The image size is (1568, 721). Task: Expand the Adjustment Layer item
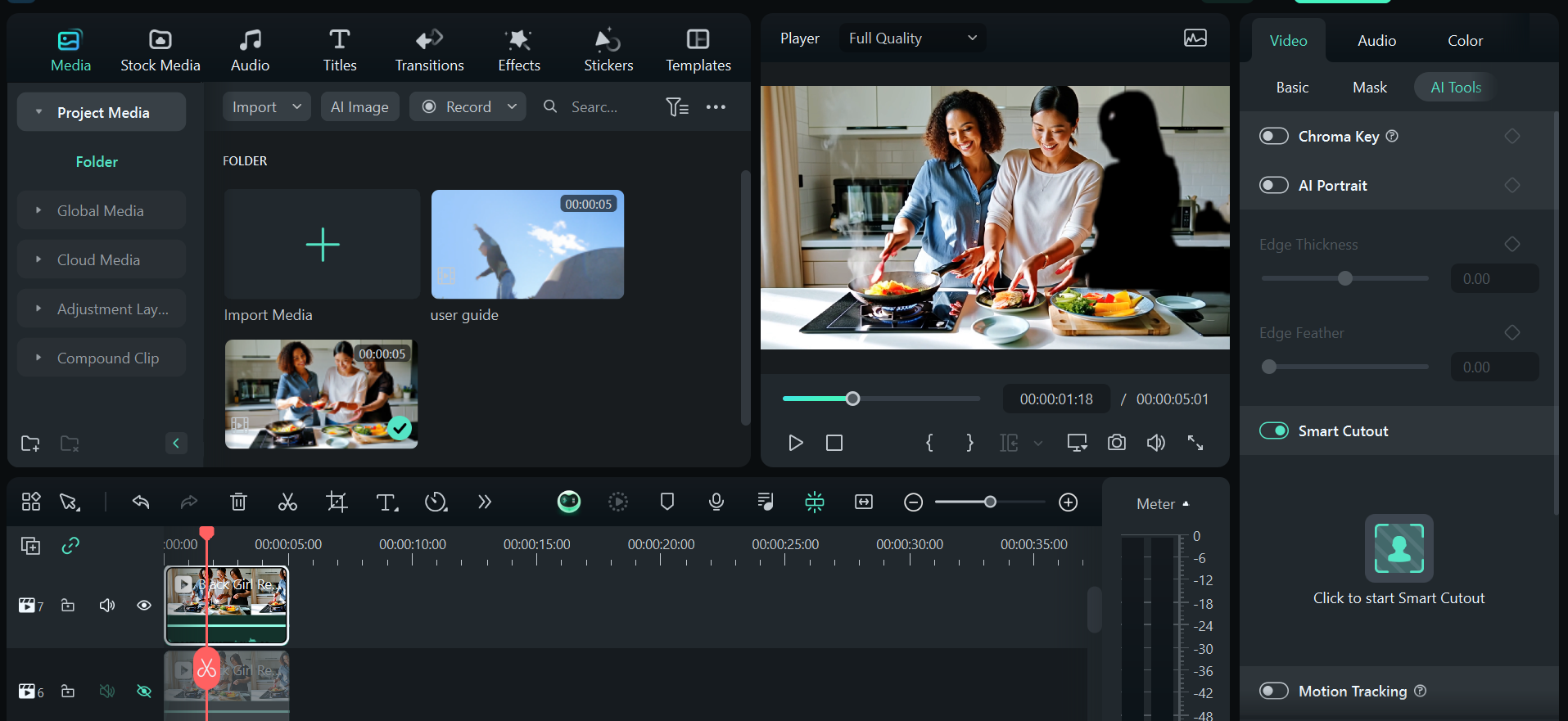click(38, 309)
